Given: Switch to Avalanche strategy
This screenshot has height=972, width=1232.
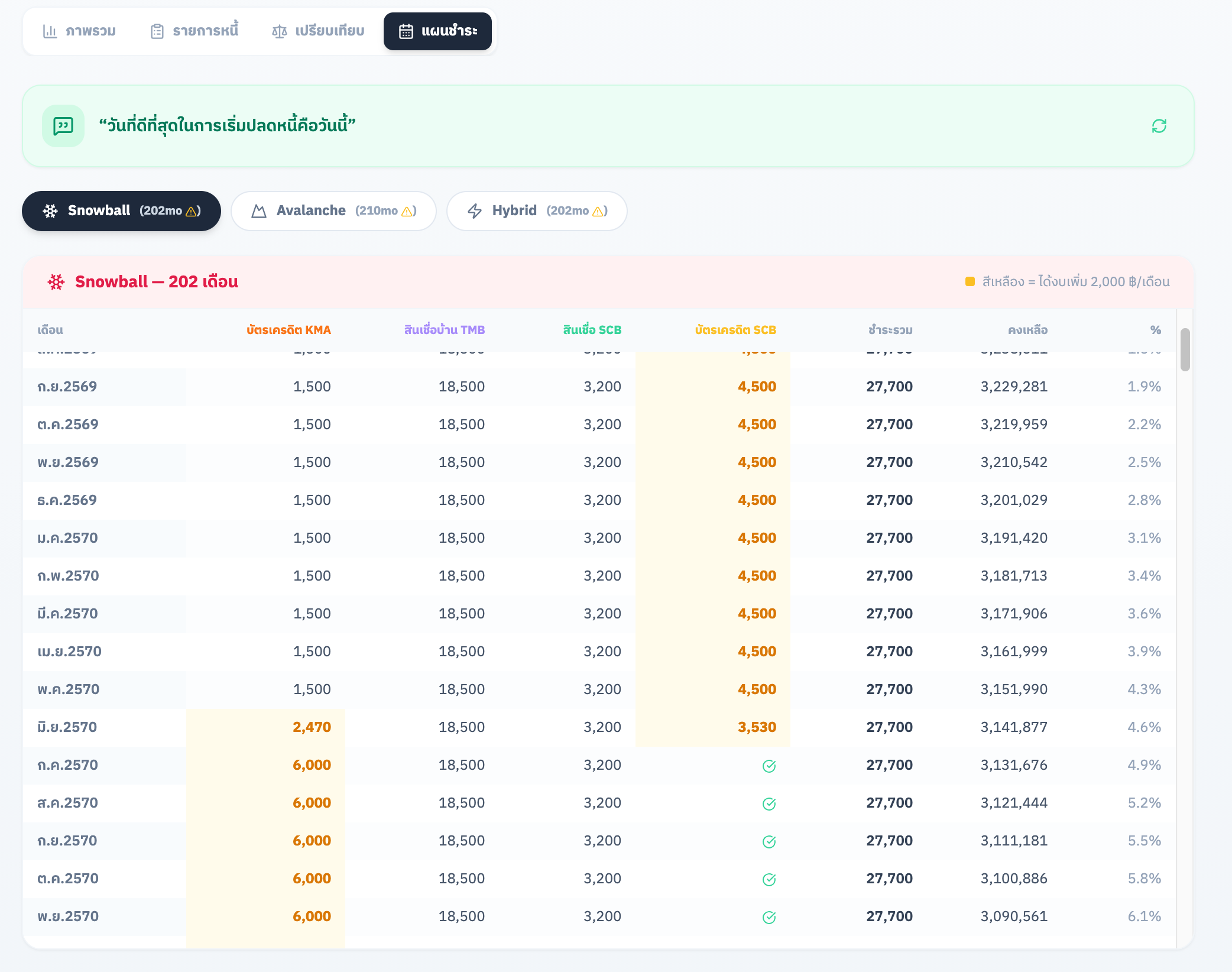Looking at the screenshot, I should click(x=333, y=211).
